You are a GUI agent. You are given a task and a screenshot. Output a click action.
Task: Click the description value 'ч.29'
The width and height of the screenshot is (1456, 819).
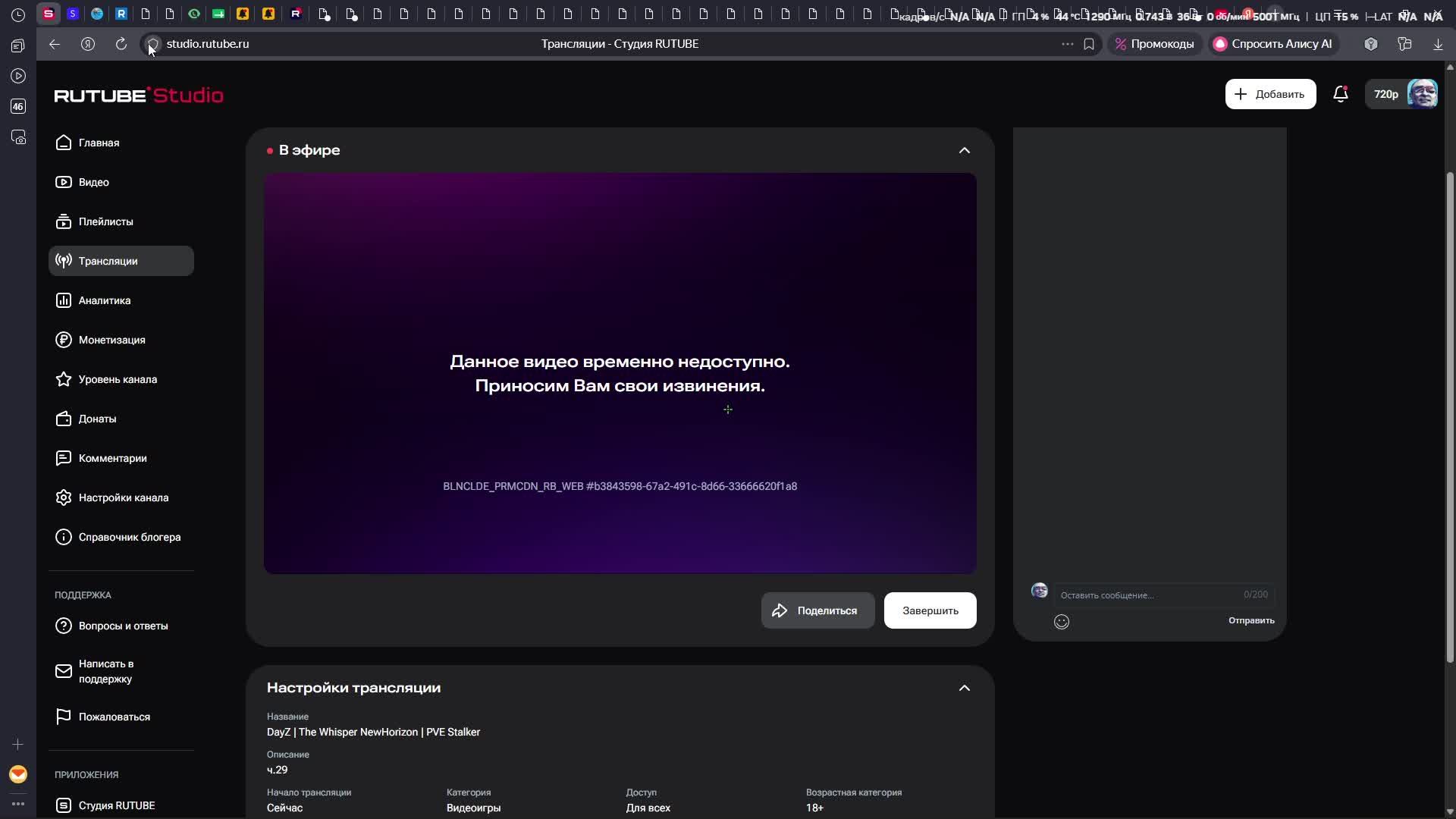(278, 770)
